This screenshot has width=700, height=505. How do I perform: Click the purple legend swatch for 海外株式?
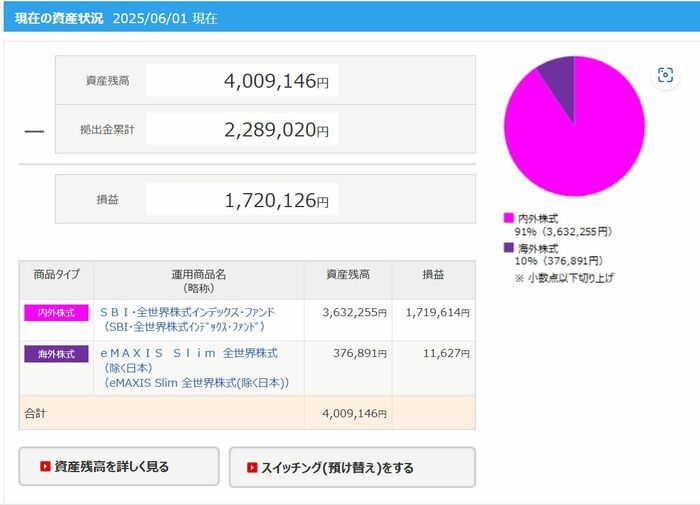[509, 248]
